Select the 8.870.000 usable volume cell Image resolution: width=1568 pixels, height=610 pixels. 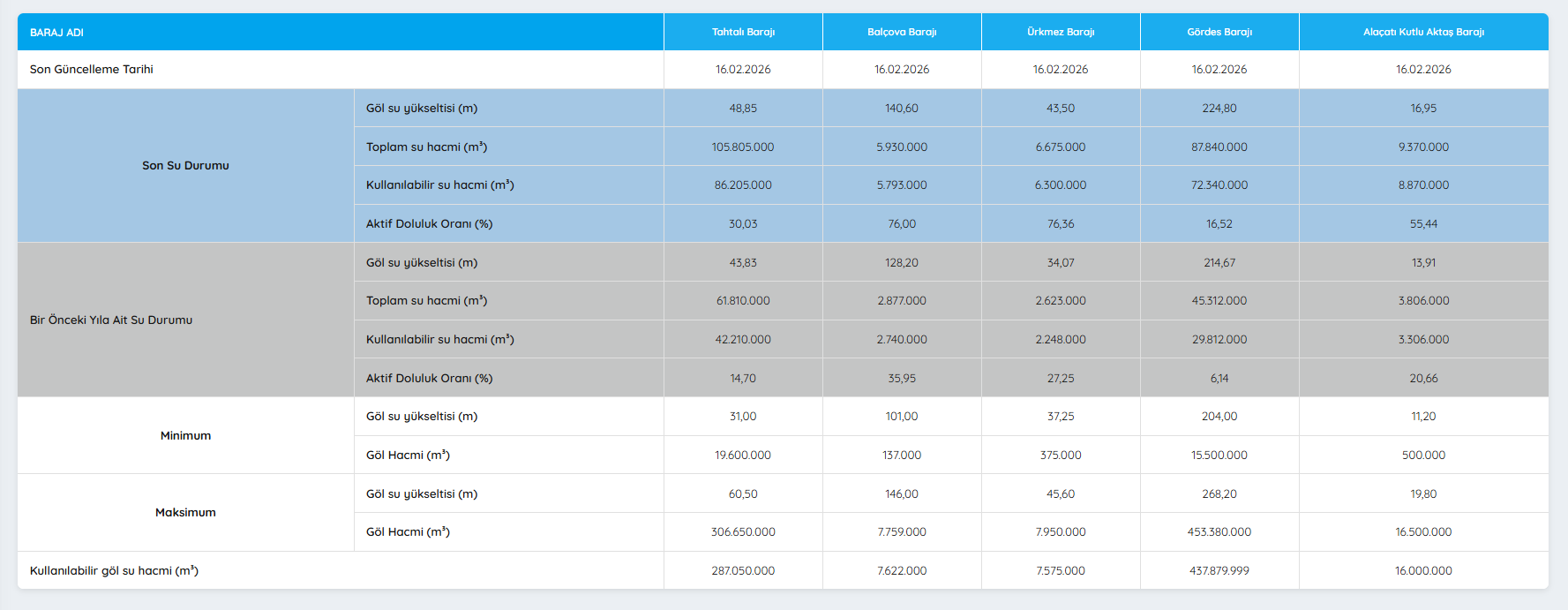[x=1423, y=185]
